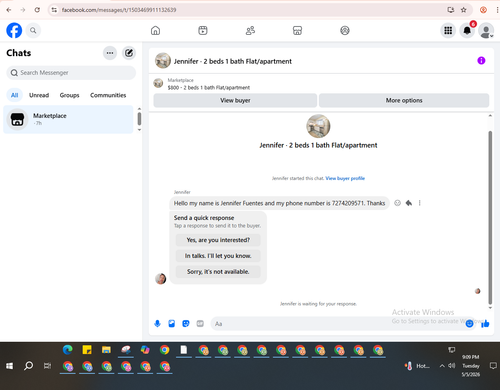Open conversation information purple icon
The image size is (500, 390).
pyautogui.click(x=481, y=61)
